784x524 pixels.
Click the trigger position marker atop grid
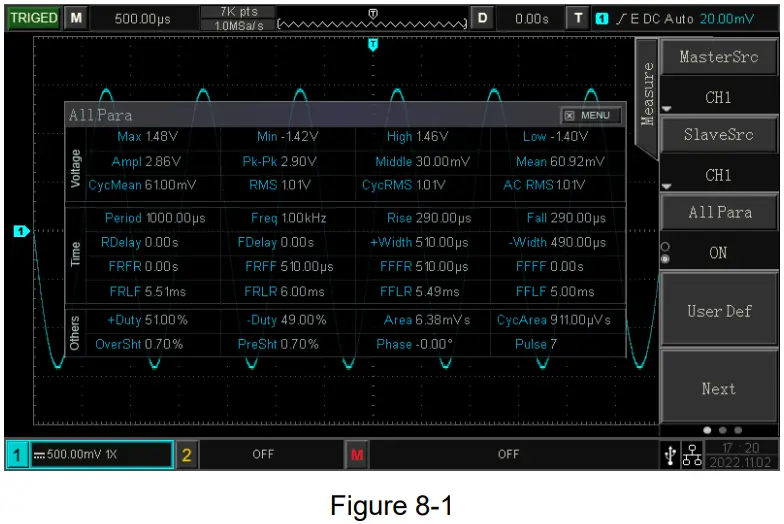(x=373, y=45)
